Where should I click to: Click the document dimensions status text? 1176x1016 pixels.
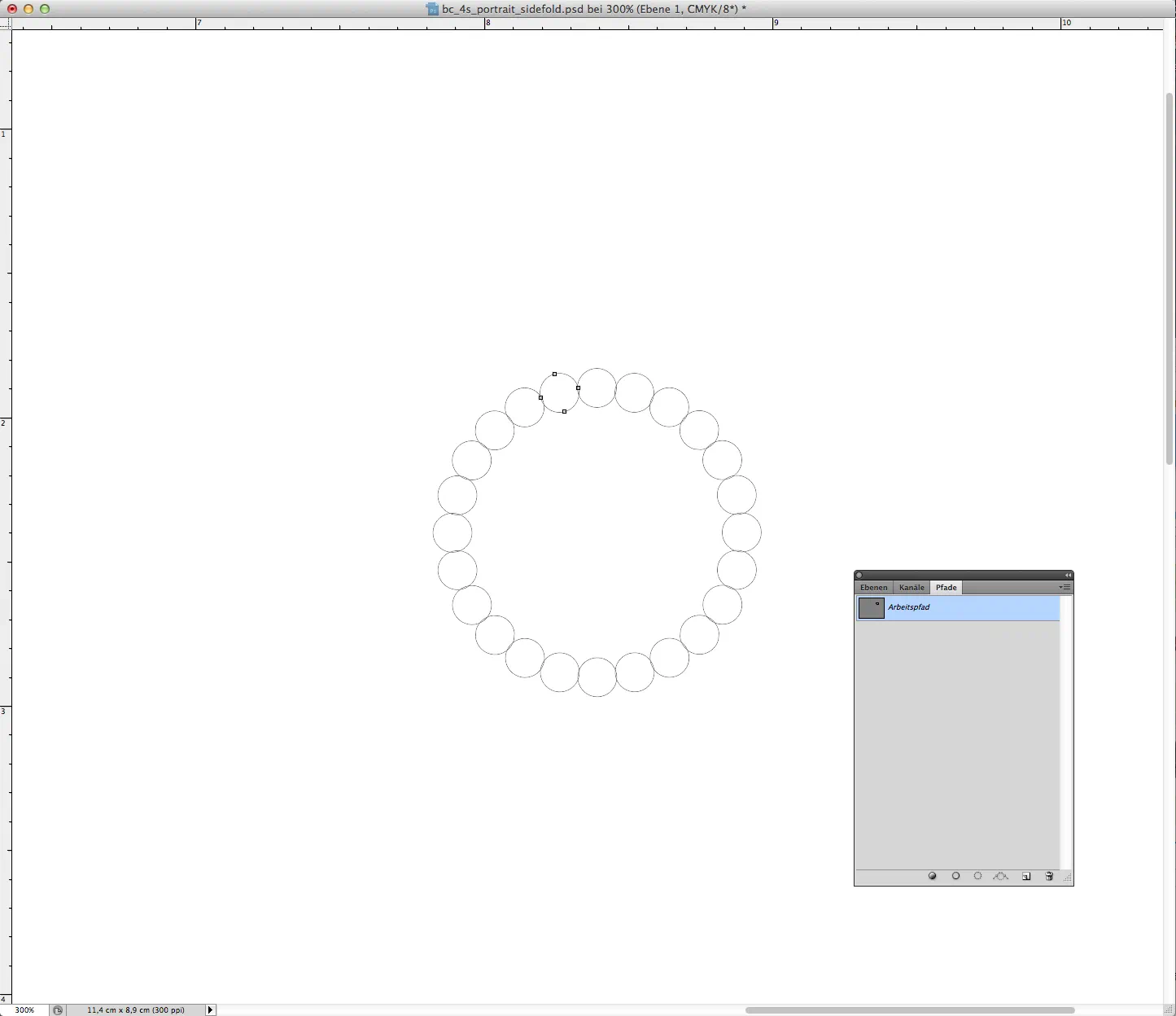point(136,1010)
